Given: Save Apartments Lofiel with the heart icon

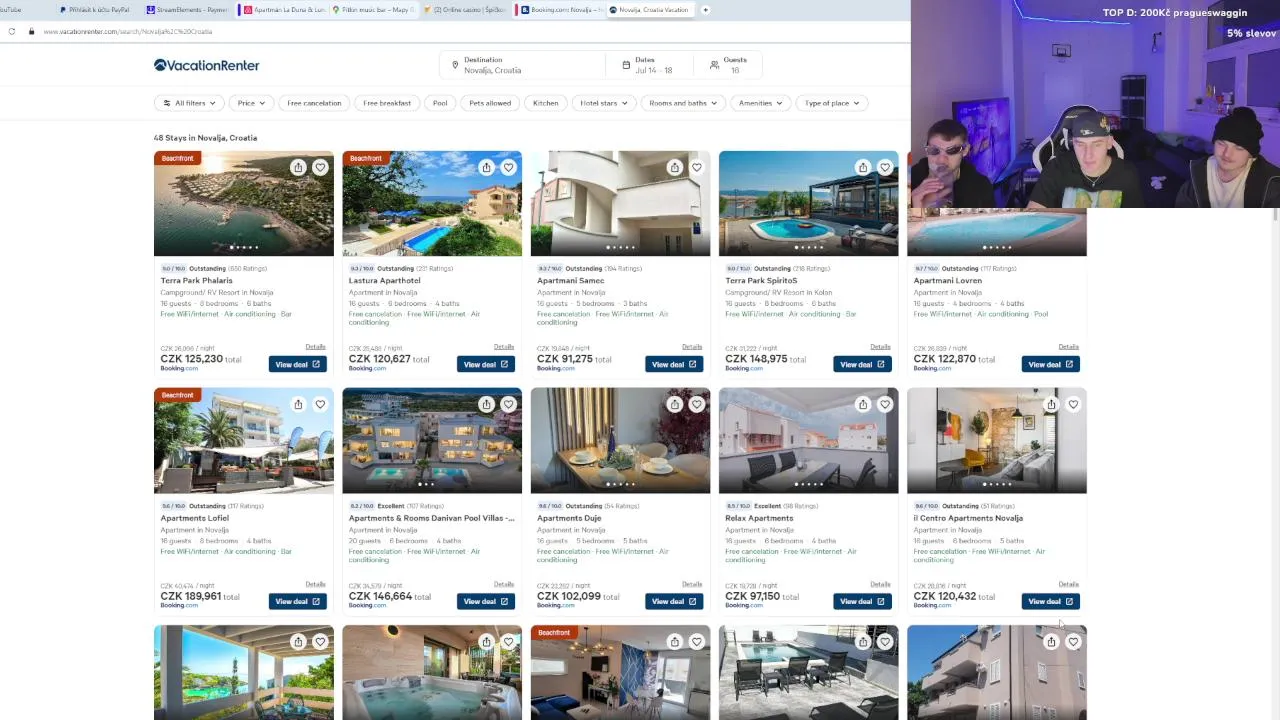Looking at the screenshot, I should [x=320, y=404].
